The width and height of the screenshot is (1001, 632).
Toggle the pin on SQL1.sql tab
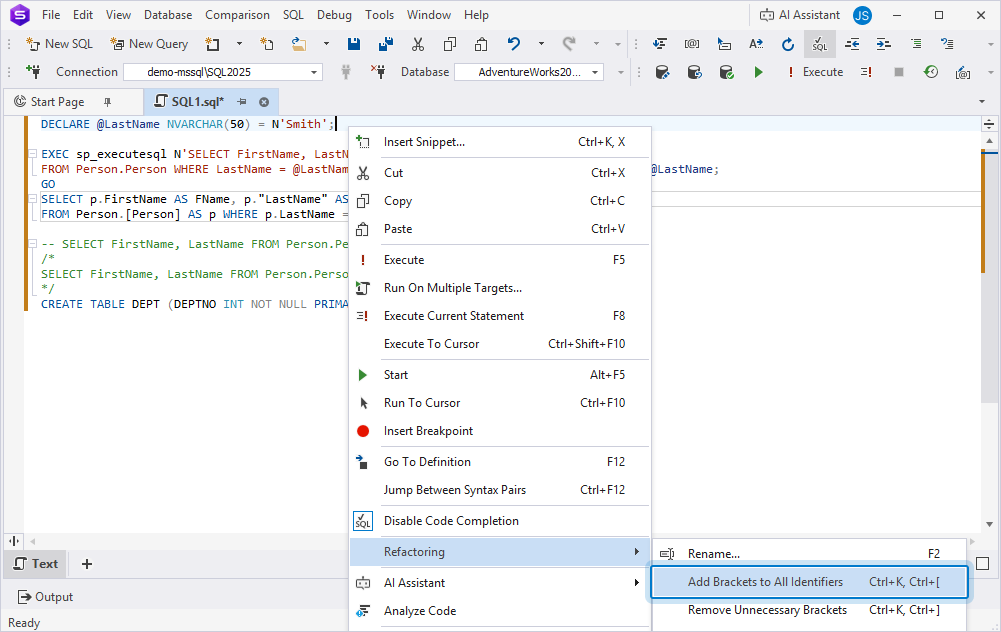242,102
